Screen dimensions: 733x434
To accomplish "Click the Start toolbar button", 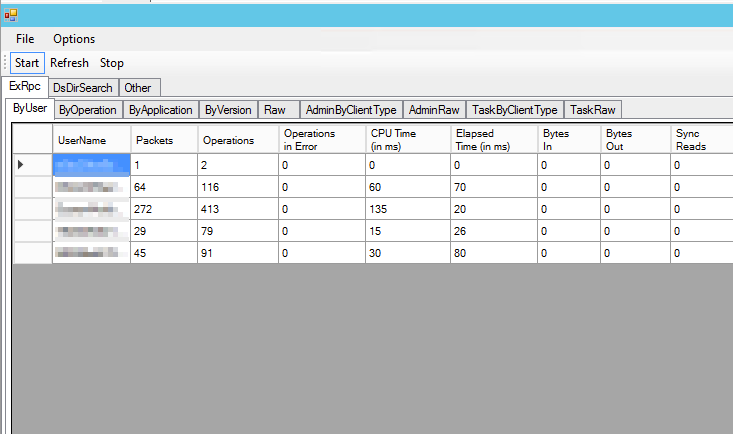I will pos(27,63).
